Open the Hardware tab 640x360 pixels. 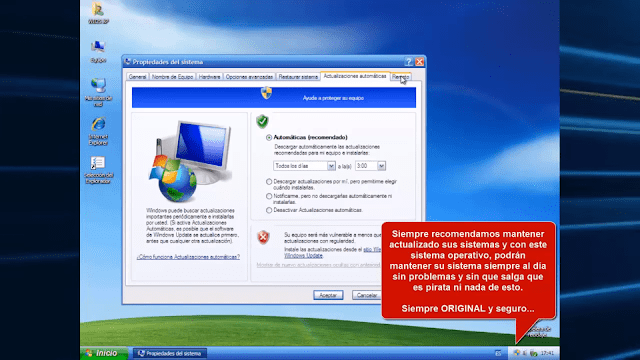point(209,77)
